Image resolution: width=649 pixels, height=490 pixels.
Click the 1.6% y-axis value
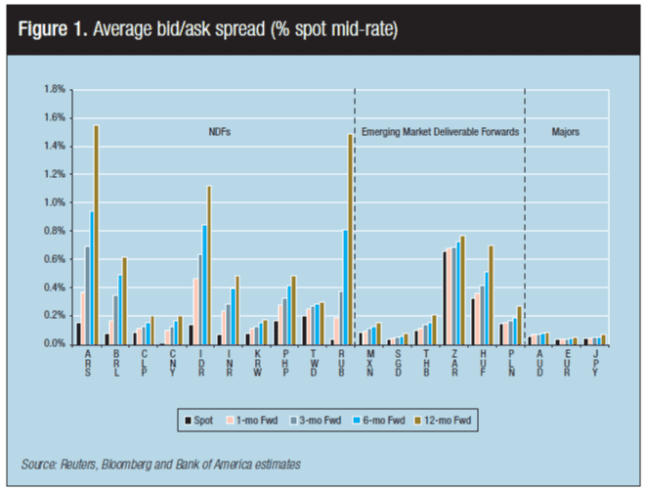pyautogui.click(x=55, y=118)
